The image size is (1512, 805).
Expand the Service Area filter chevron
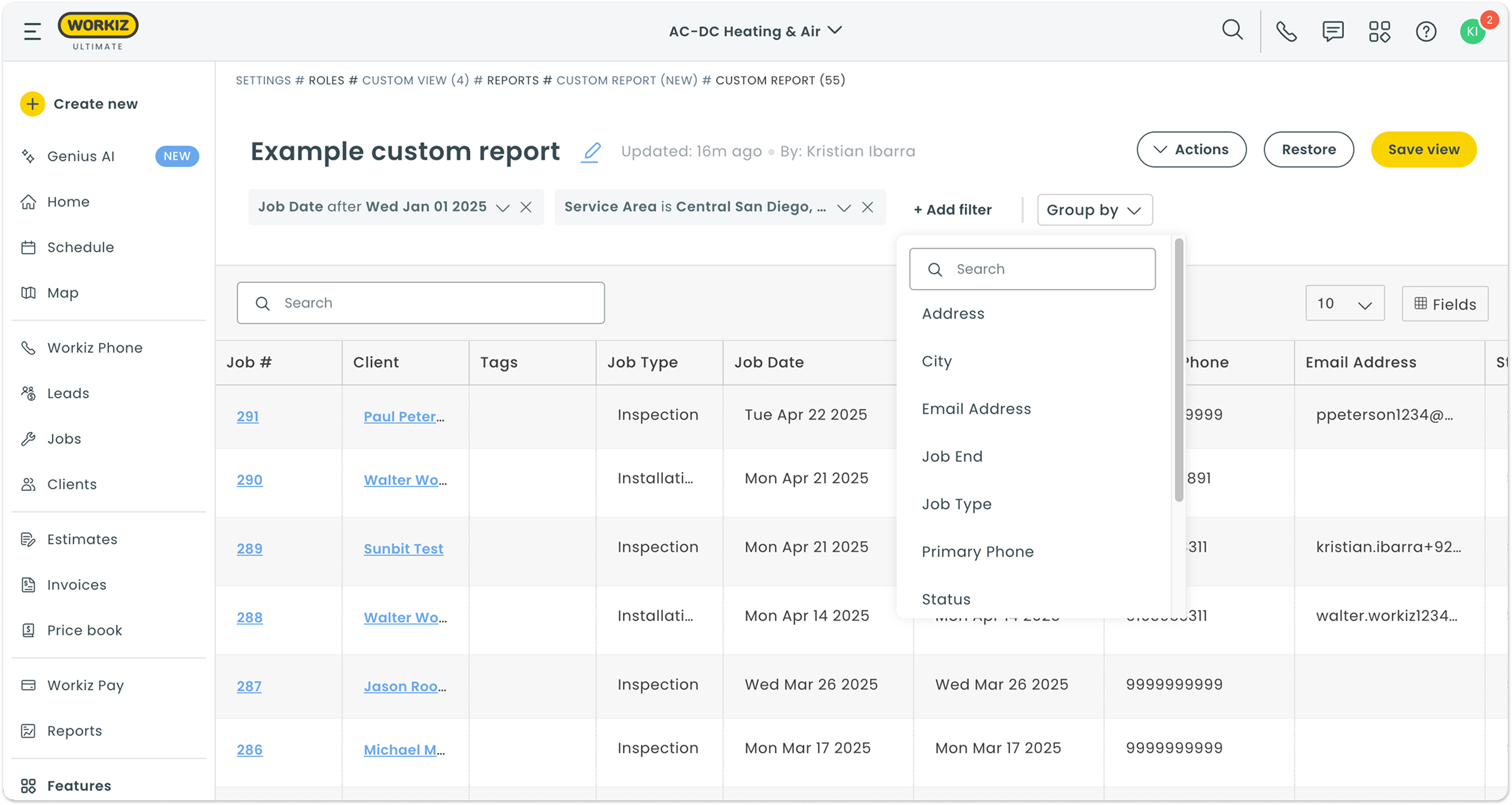[x=844, y=208]
